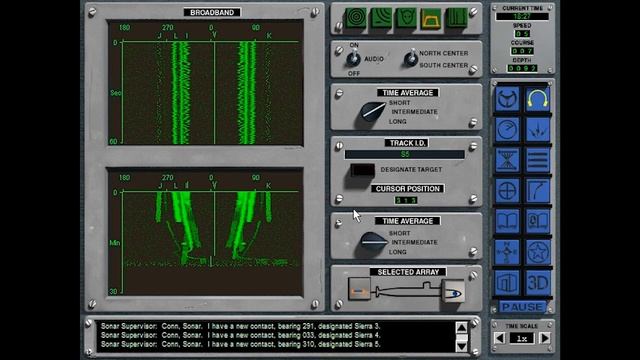Flip the North Center/South Center switch
Screen dimensions: 640x360
tap(411, 58)
